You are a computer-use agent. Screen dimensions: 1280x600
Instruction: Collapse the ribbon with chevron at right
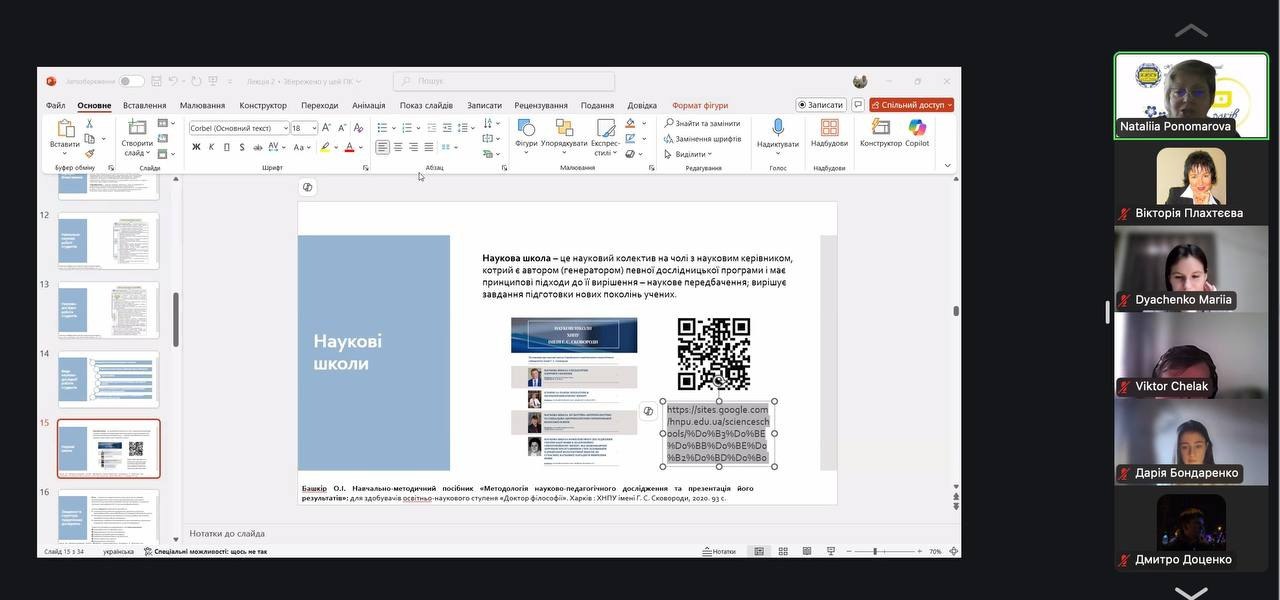point(948,166)
